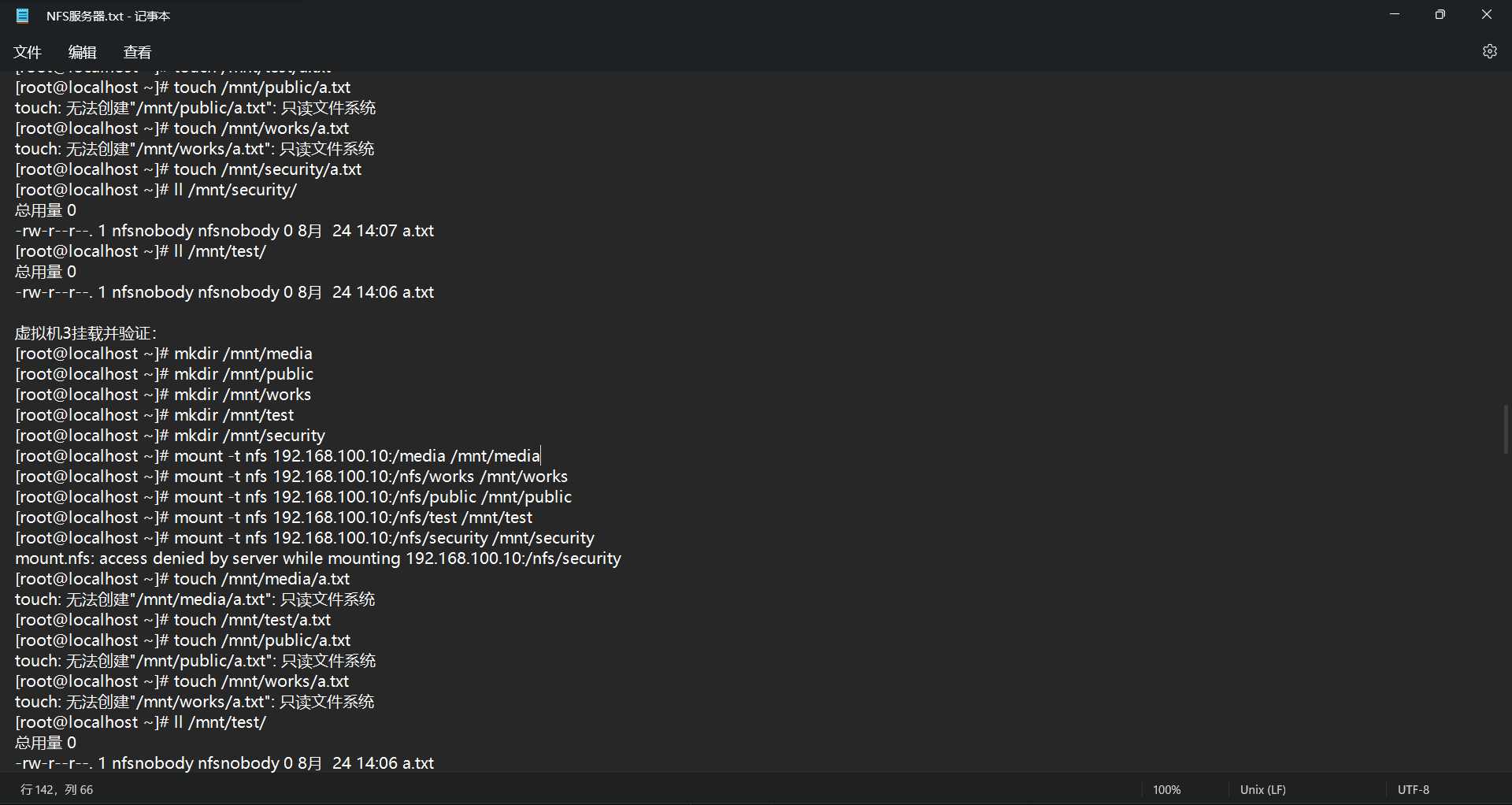
Task: Click the 'touch /mnt/media/a.txt' command line
Action: [x=183, y=579]
